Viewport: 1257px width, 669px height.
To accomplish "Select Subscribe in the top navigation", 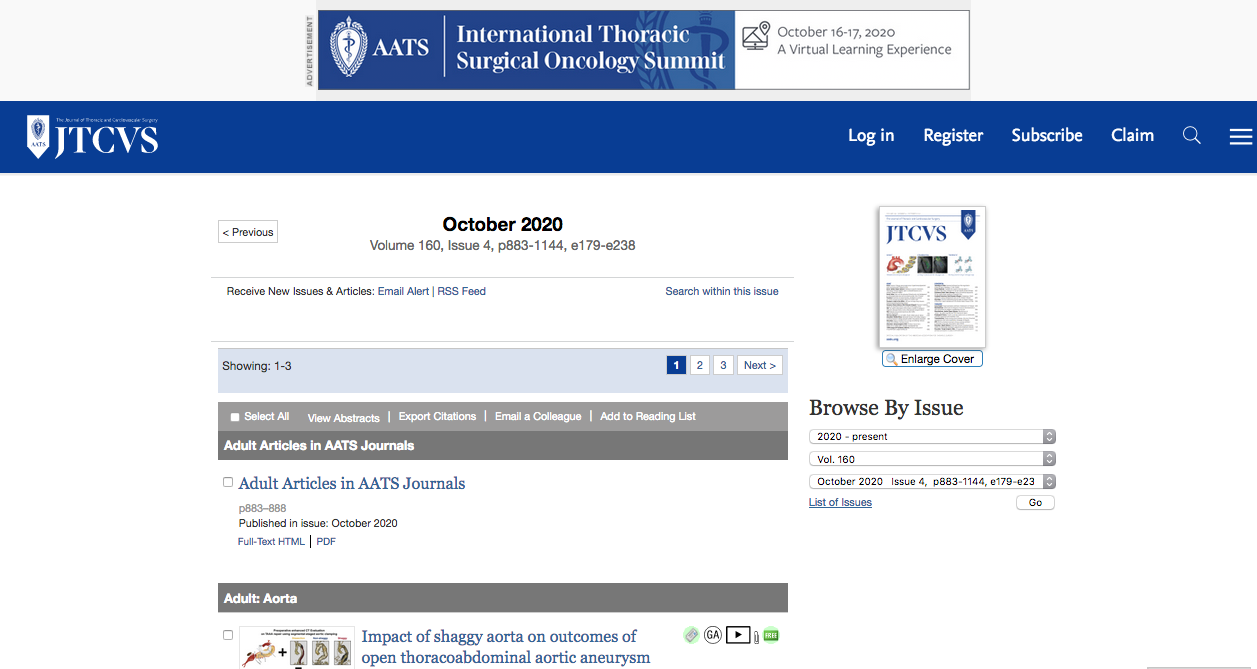I will [1047, 135].
